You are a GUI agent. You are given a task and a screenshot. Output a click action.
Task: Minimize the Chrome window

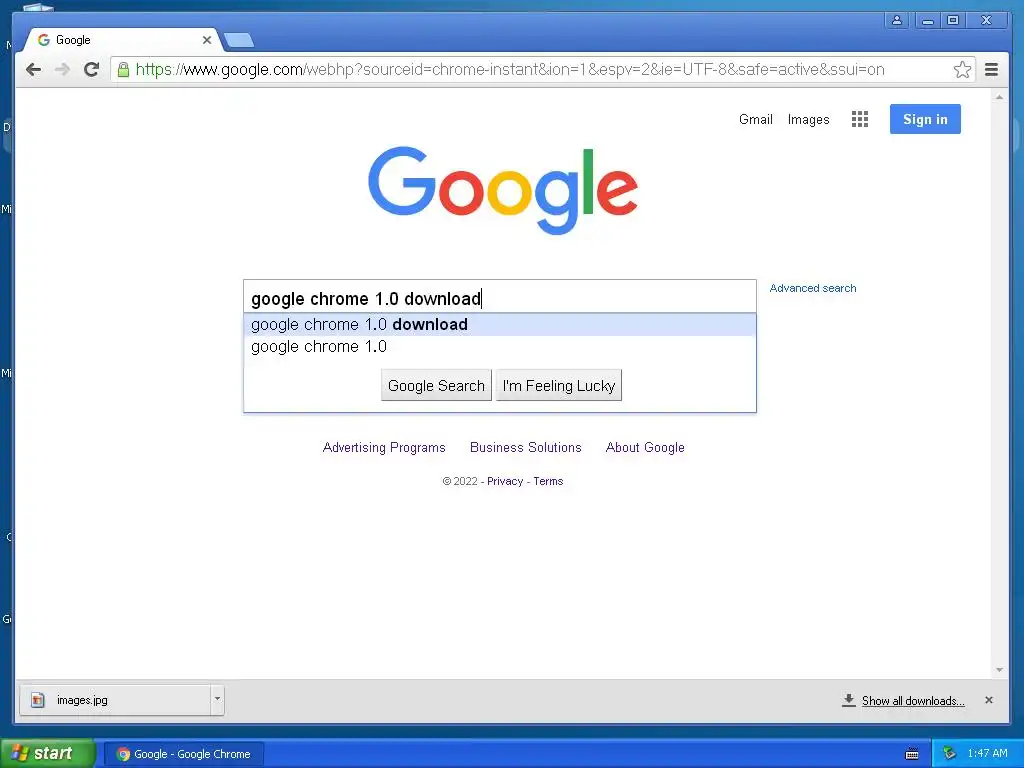(927, 20)
